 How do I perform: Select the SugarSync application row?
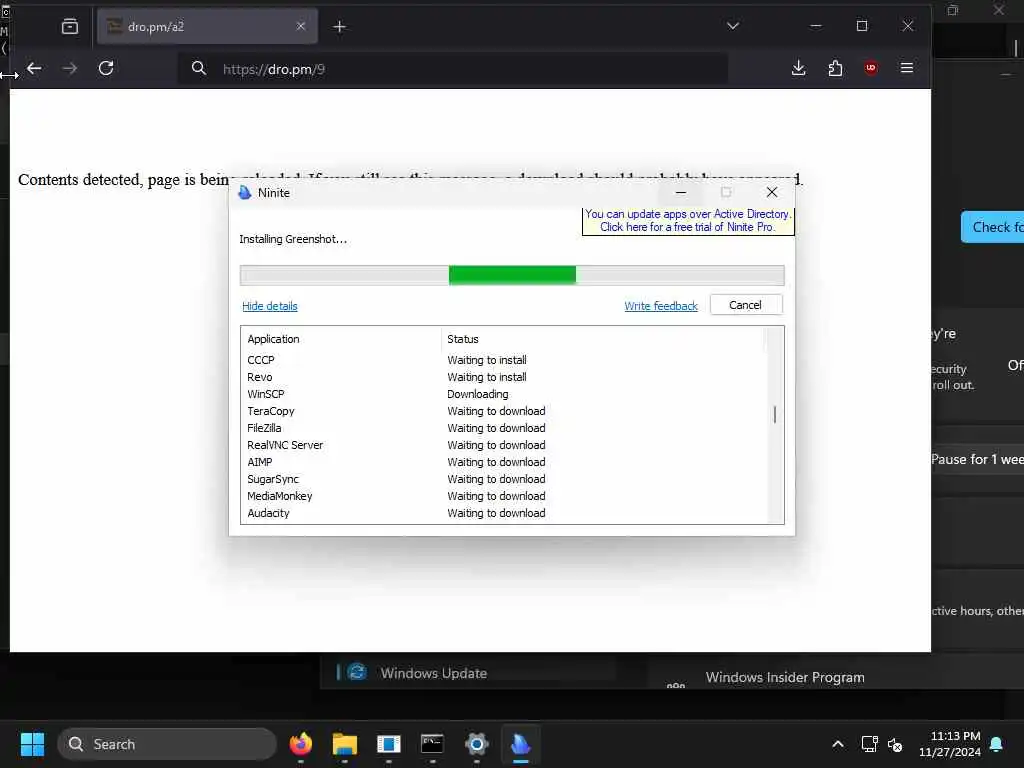(502, 479)
